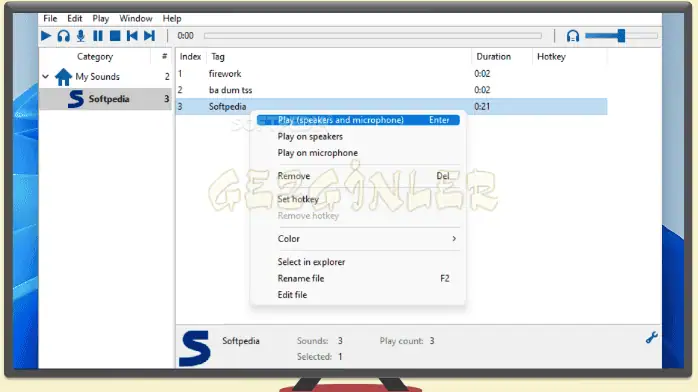
Task: Click the Play count value in info panel
Action: pos(432,341)
